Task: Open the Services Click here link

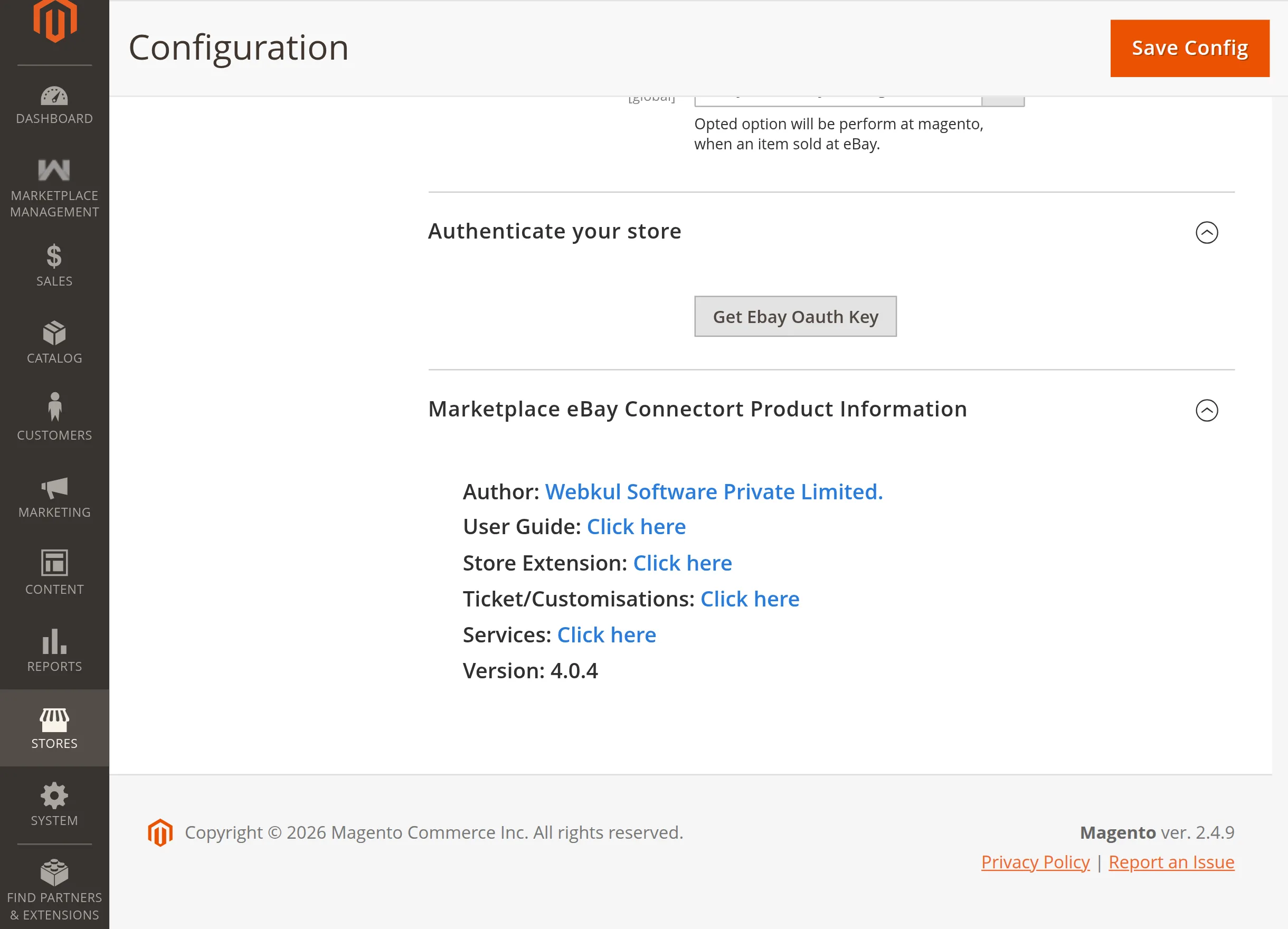Action: tap(607, 635)
